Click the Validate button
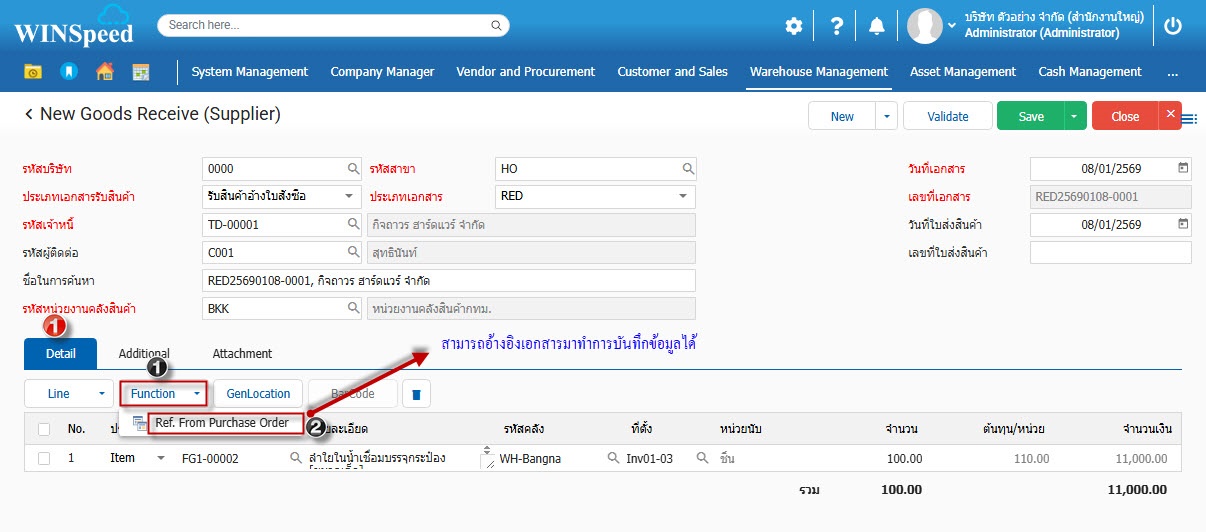The height and width of the screenshot is (532, 1206). tap(947, 116)
